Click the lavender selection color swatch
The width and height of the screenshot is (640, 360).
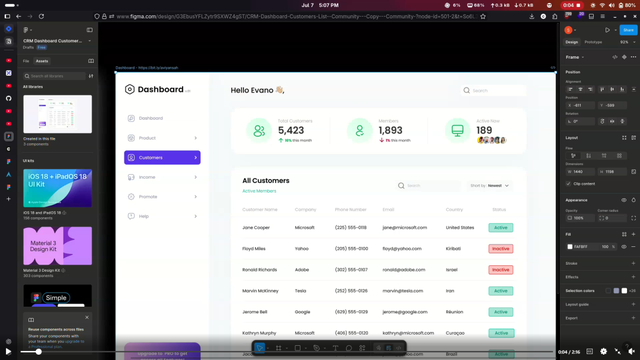click(616, 291)
